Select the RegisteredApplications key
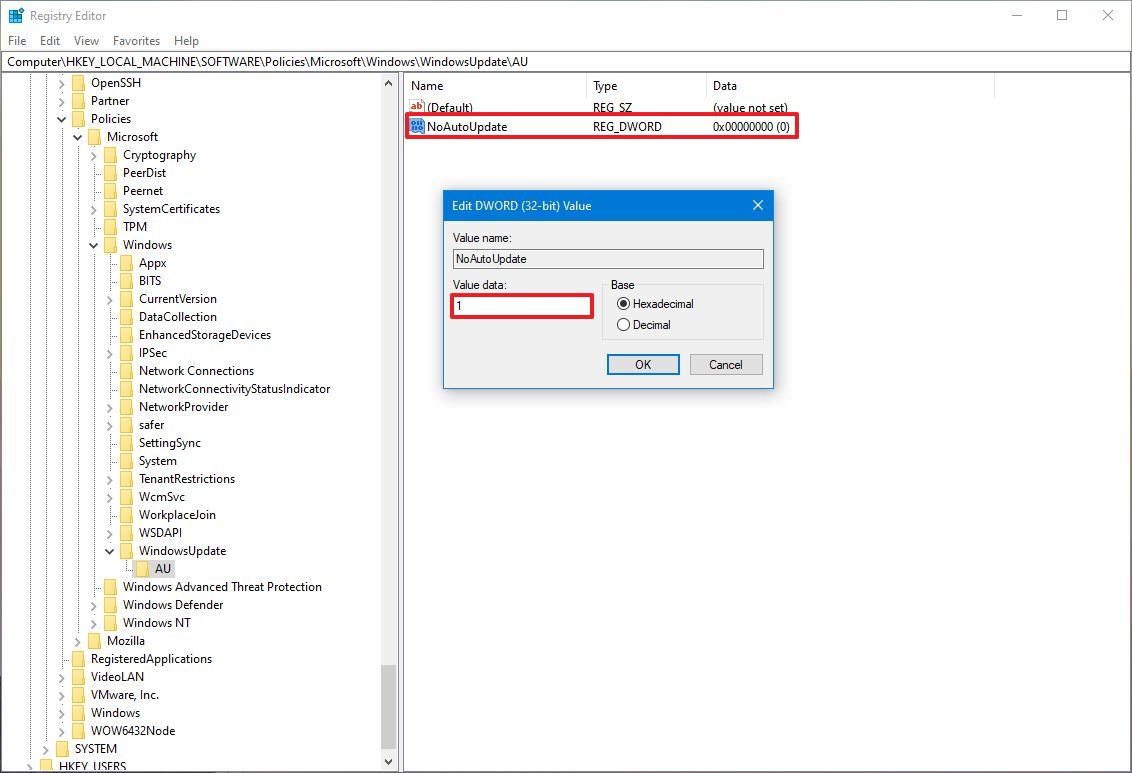The height and width of the screenshot is (773, 1132). (152, 659)
